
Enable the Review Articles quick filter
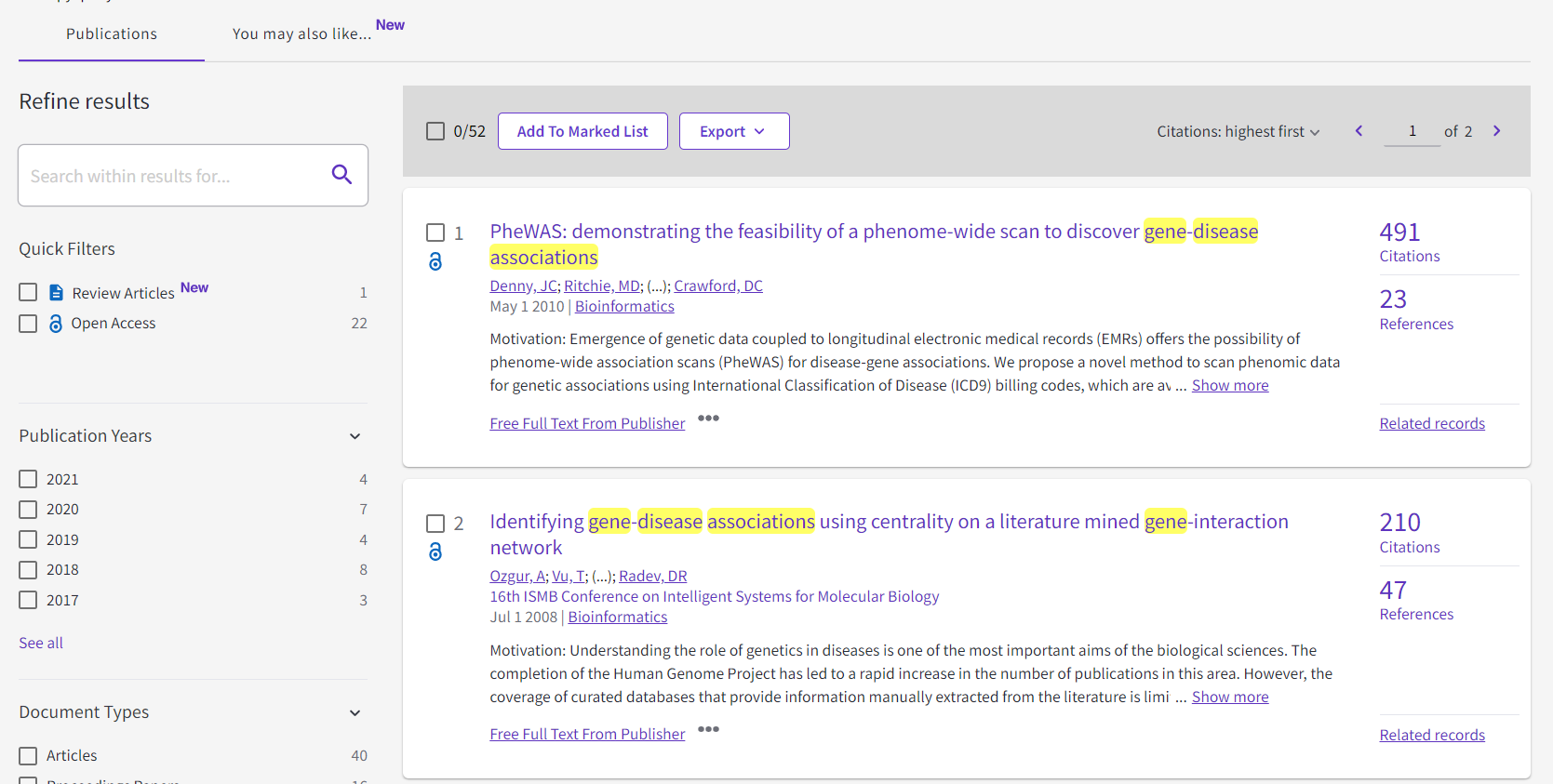pos(28,292)
